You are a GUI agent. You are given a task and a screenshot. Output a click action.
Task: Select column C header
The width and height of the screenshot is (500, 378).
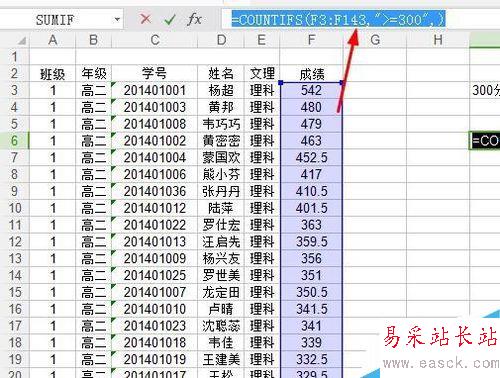[155, 40]
